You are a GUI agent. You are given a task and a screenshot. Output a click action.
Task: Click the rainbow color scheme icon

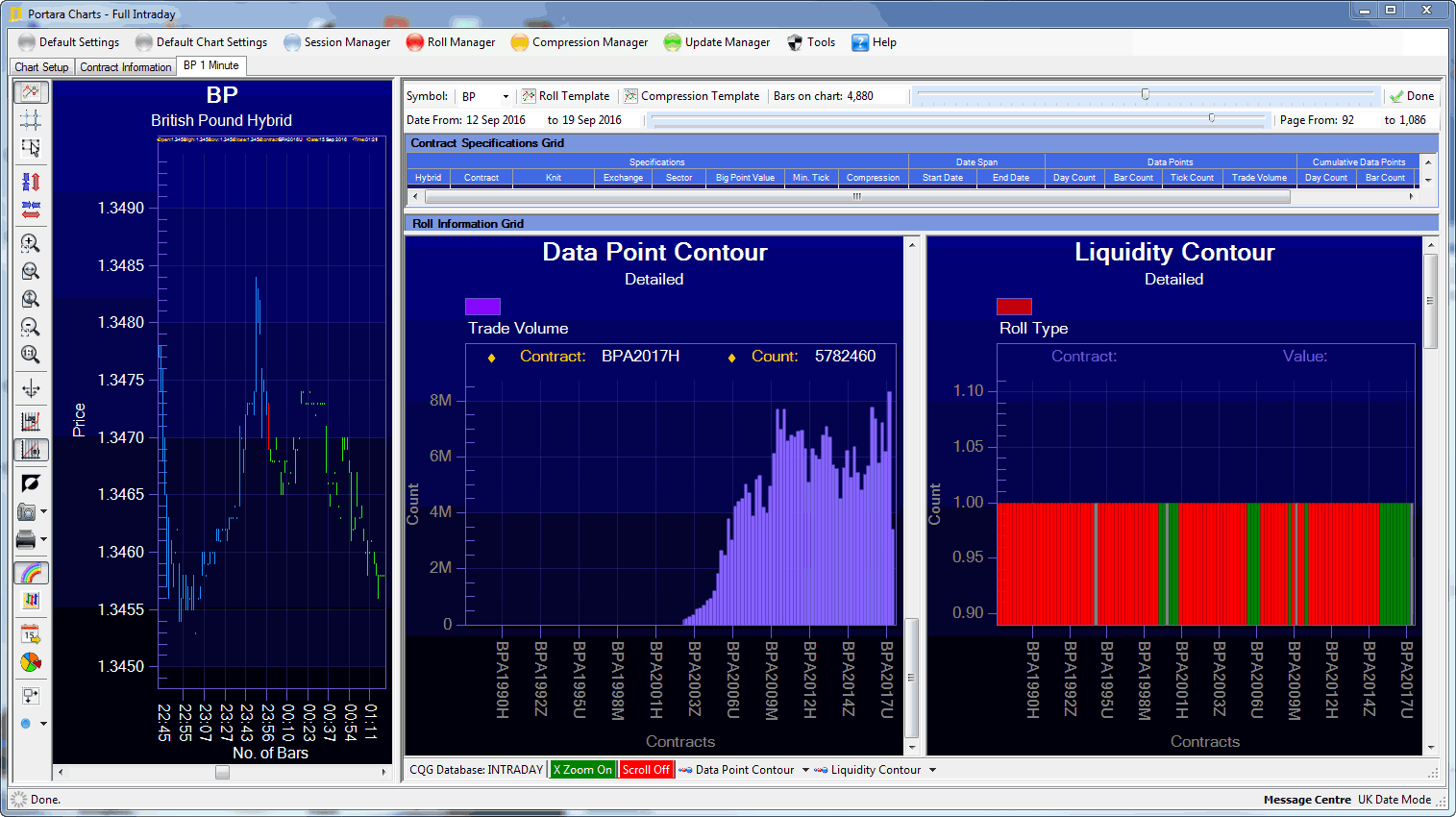(x=31, y=573)
